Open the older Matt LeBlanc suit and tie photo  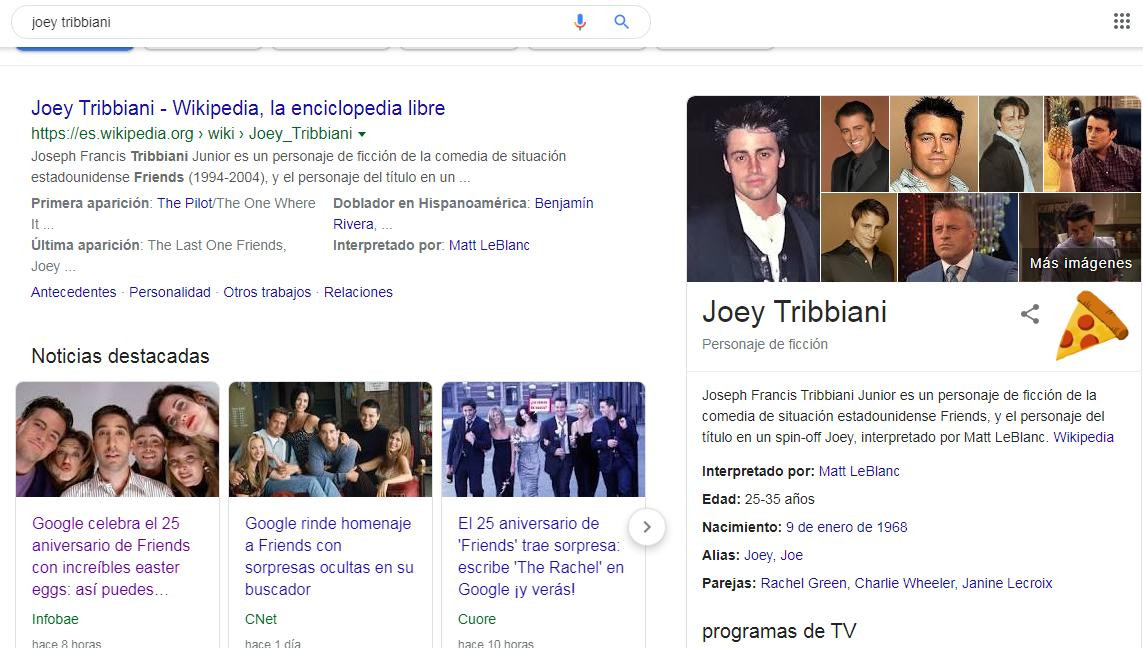click(957, 238)
